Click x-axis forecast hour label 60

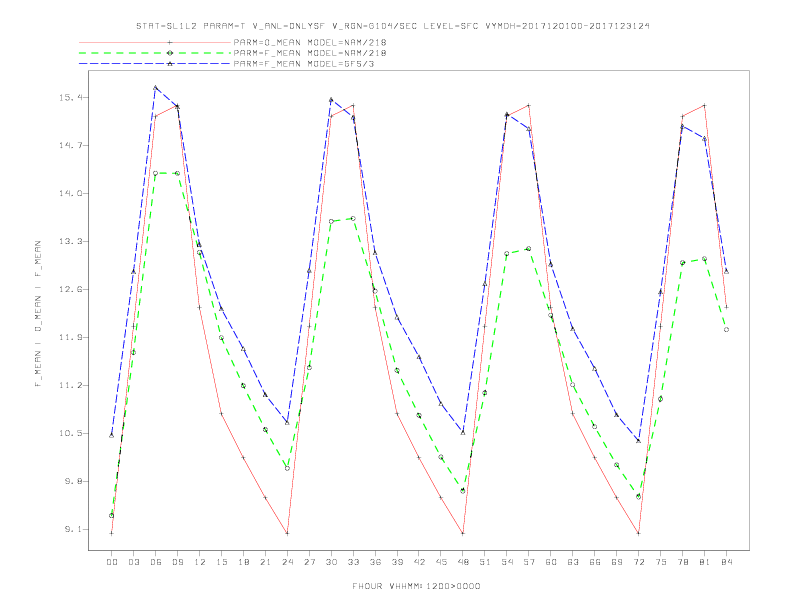551,562
